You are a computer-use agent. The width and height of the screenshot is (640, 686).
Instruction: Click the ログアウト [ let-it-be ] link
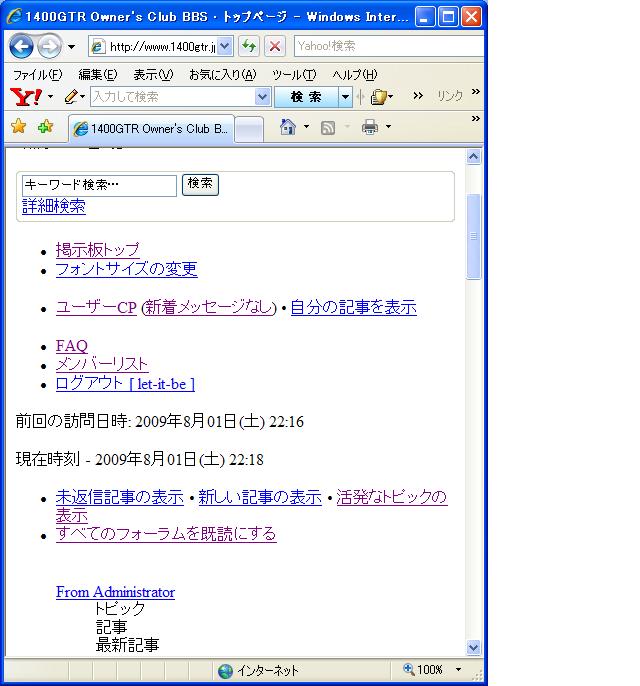(125, 384)
